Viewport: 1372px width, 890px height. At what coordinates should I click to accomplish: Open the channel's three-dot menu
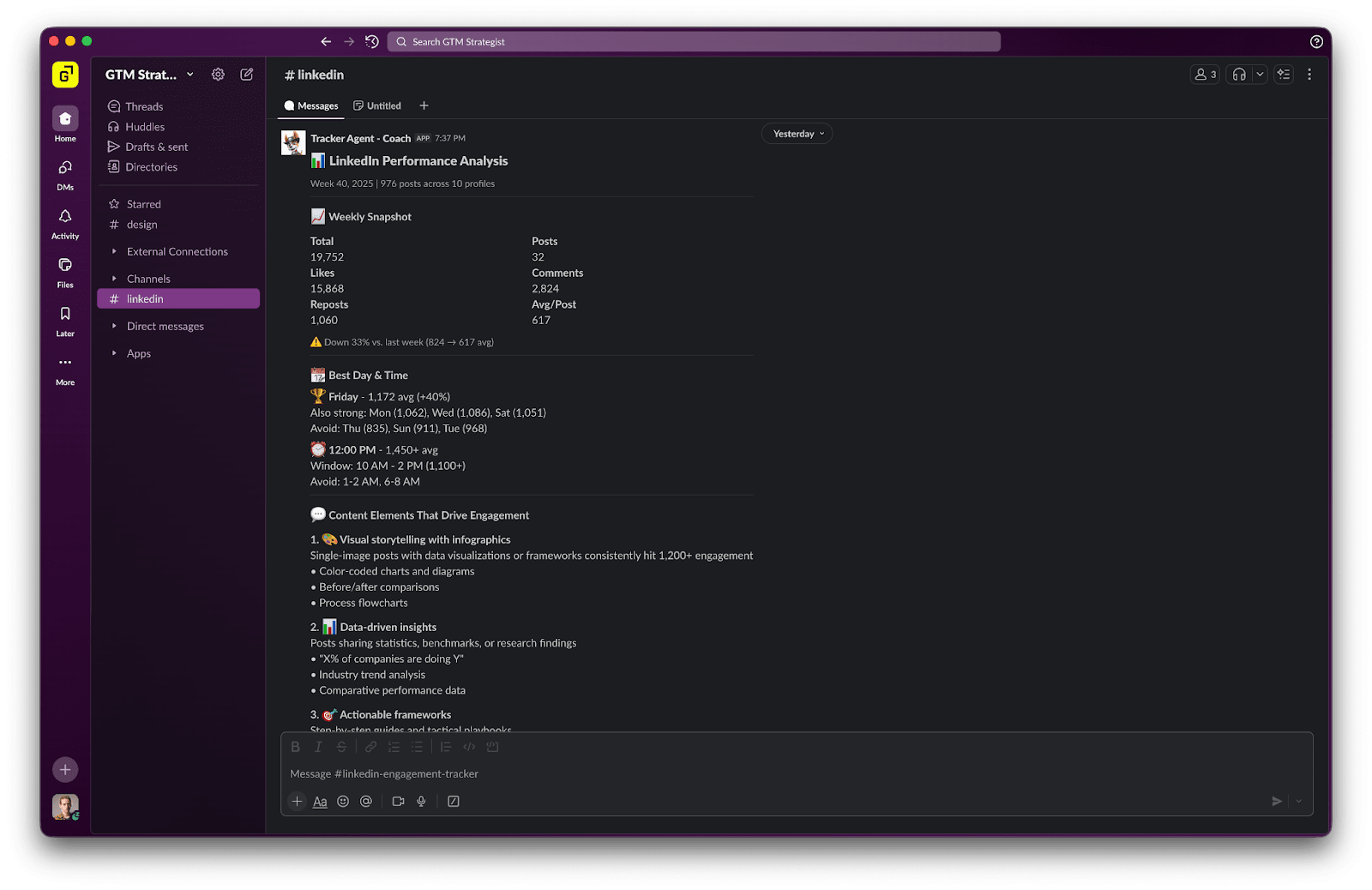click(1309, 75)
